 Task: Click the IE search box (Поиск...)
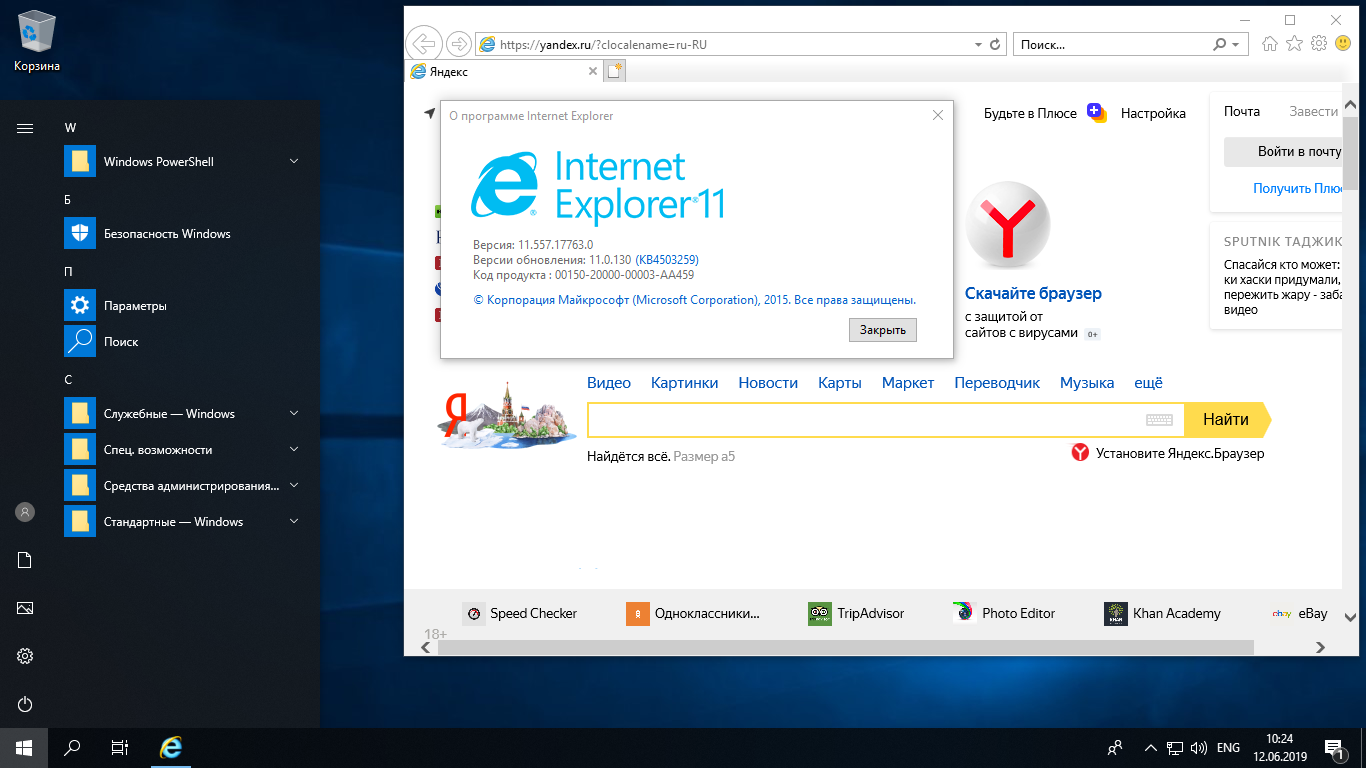pos(1110,45)
